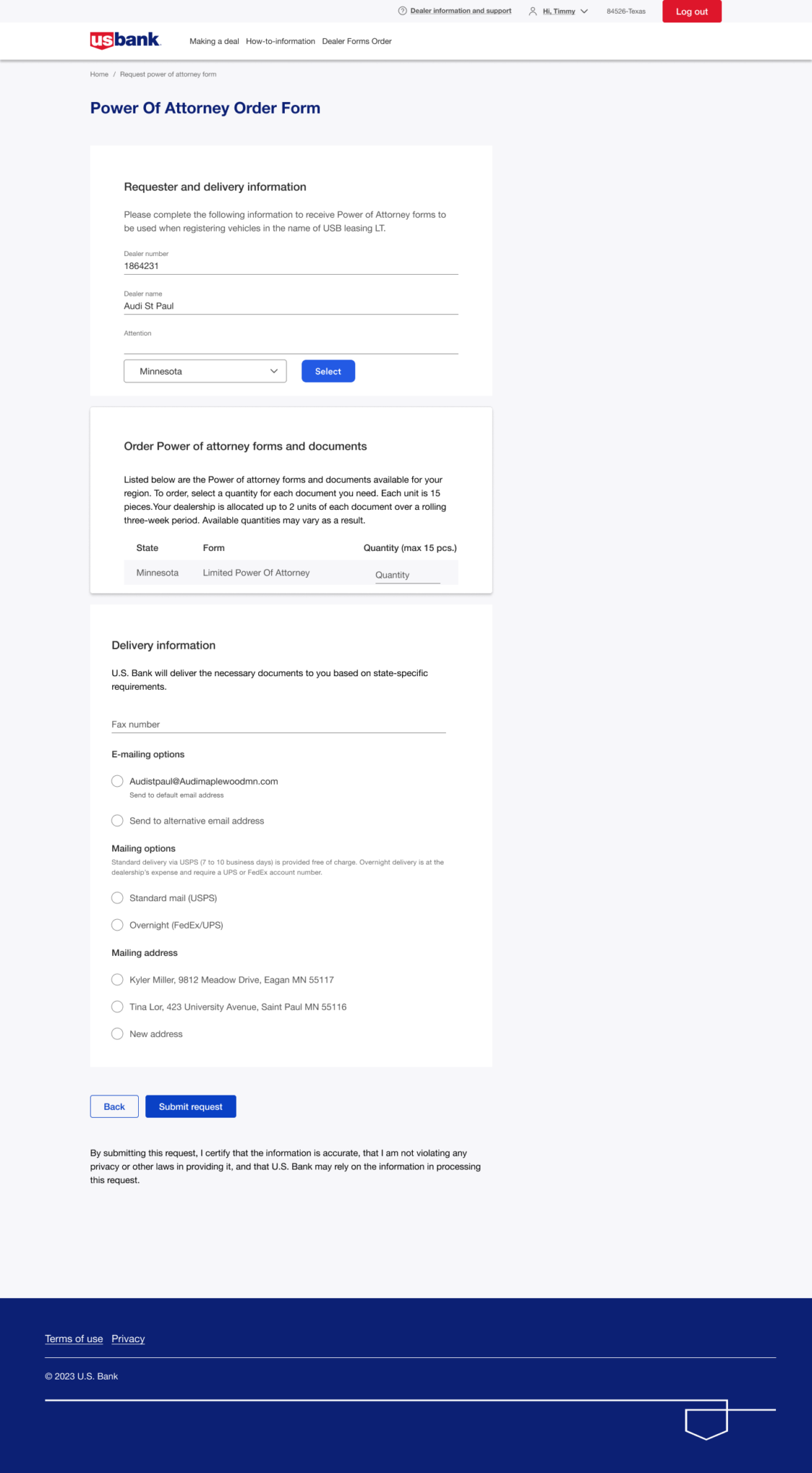Open Dealer Forms Order menu
Screen dimensions: 812x1473
(x=357, y=41)
